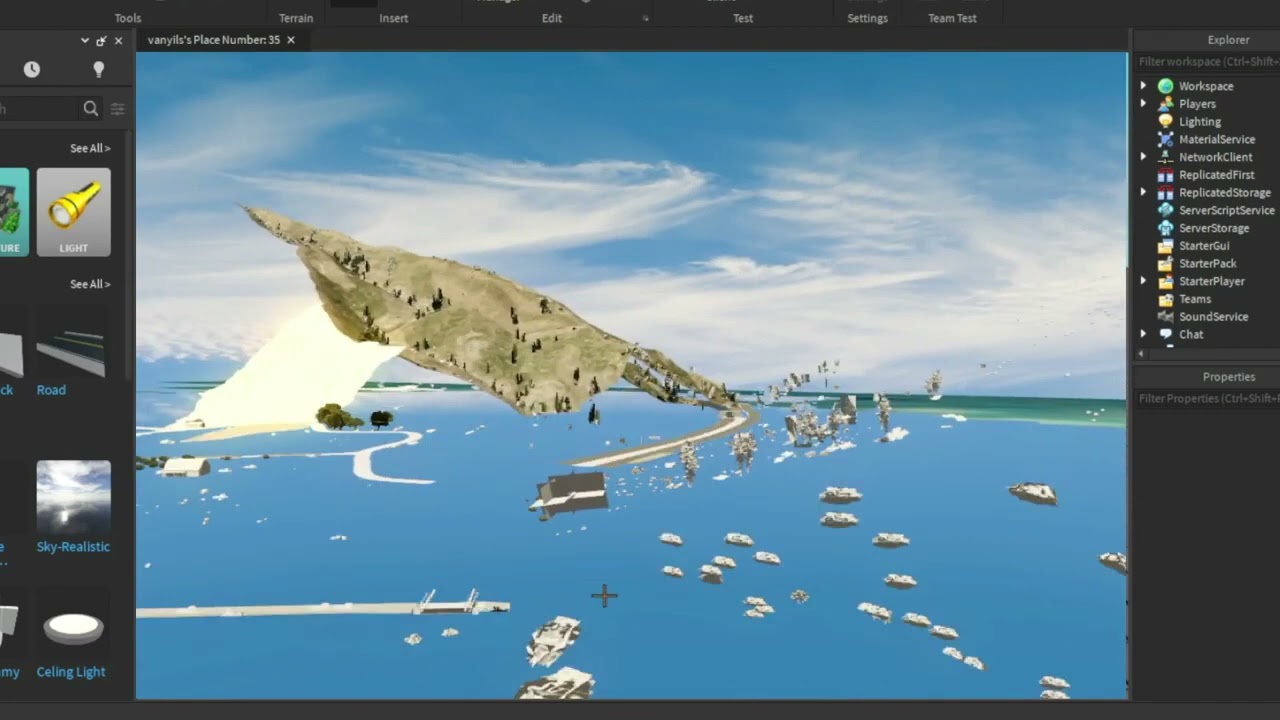Click the Celing Light asset name link
Viewport: 1280px width, 720px height.
(71, 672)
